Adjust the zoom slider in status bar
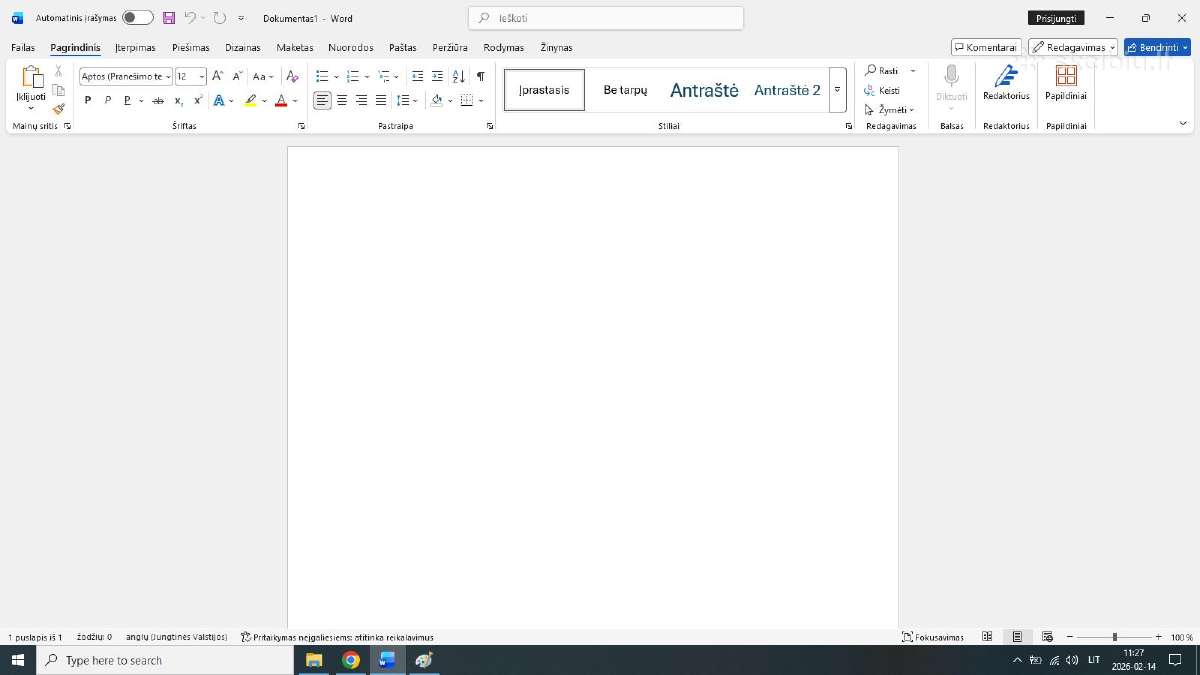Image resolution: width=1200 pixels, height=675 pixels. pyautogui.click(x=1115, y=637)
